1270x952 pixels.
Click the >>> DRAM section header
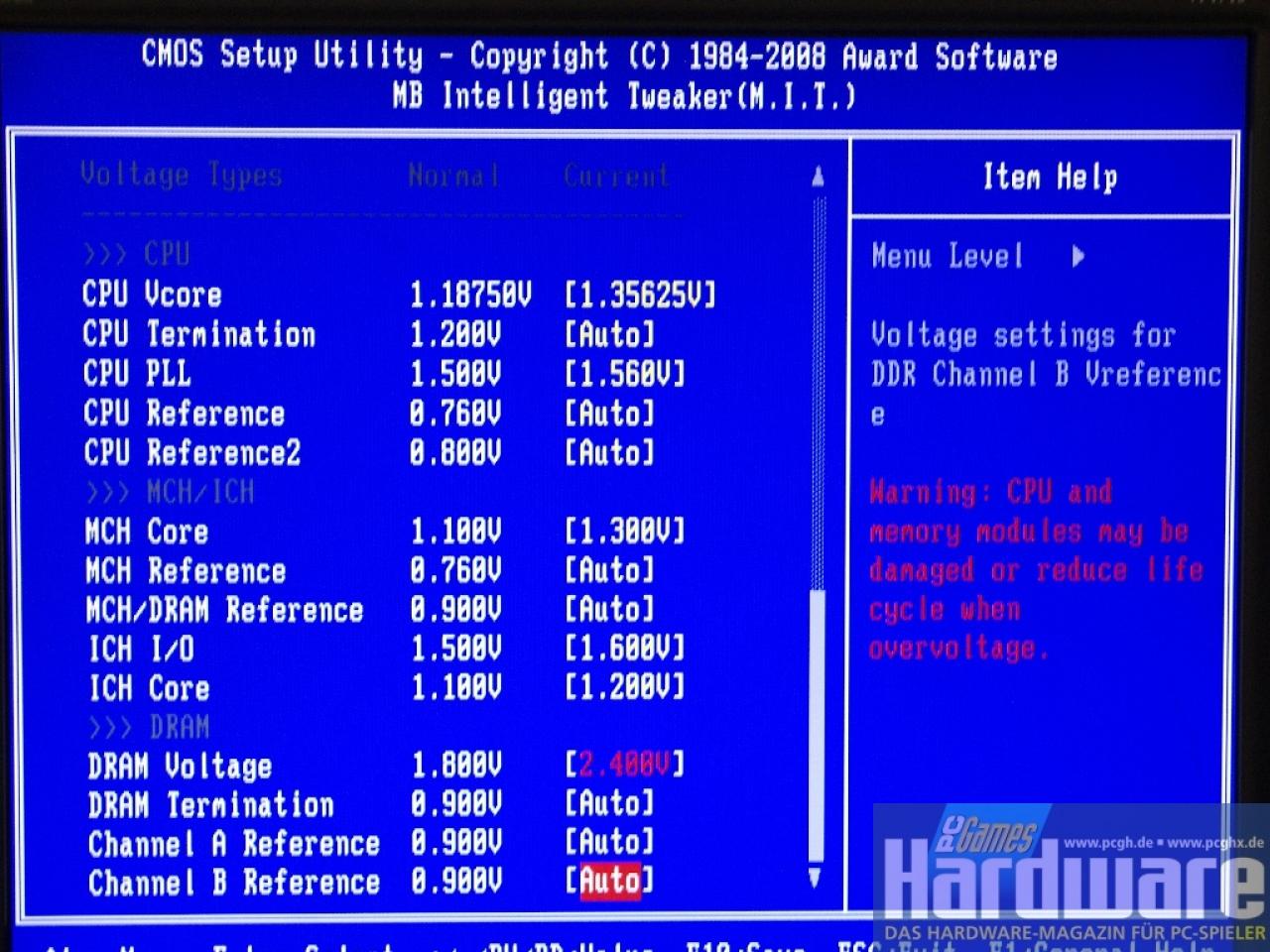tap(149, 727)
